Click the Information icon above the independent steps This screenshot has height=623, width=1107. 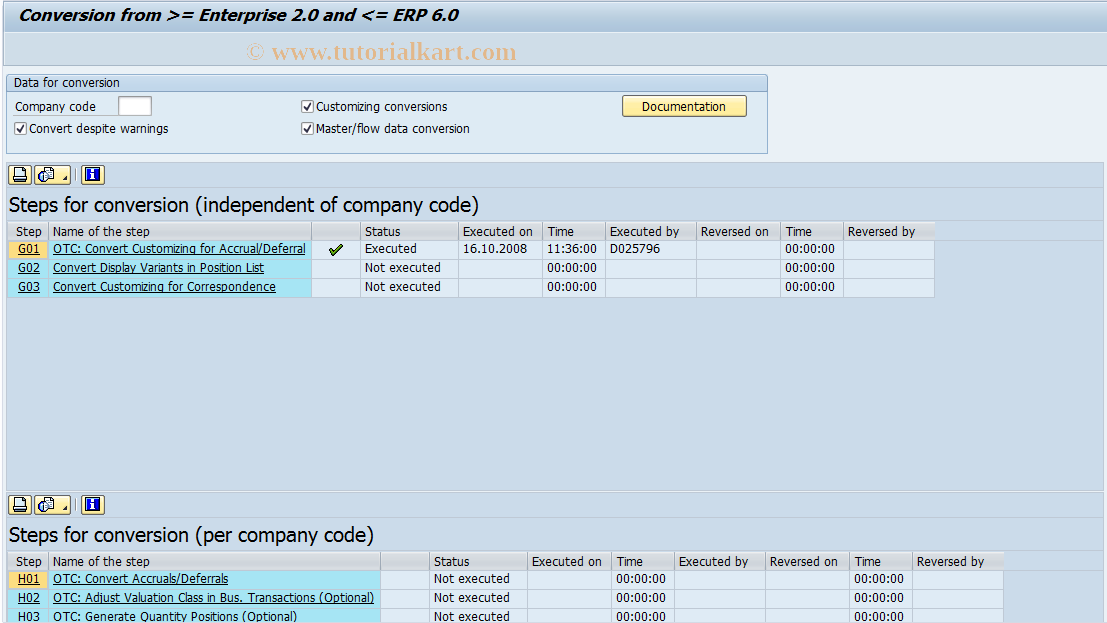point(92,174)
